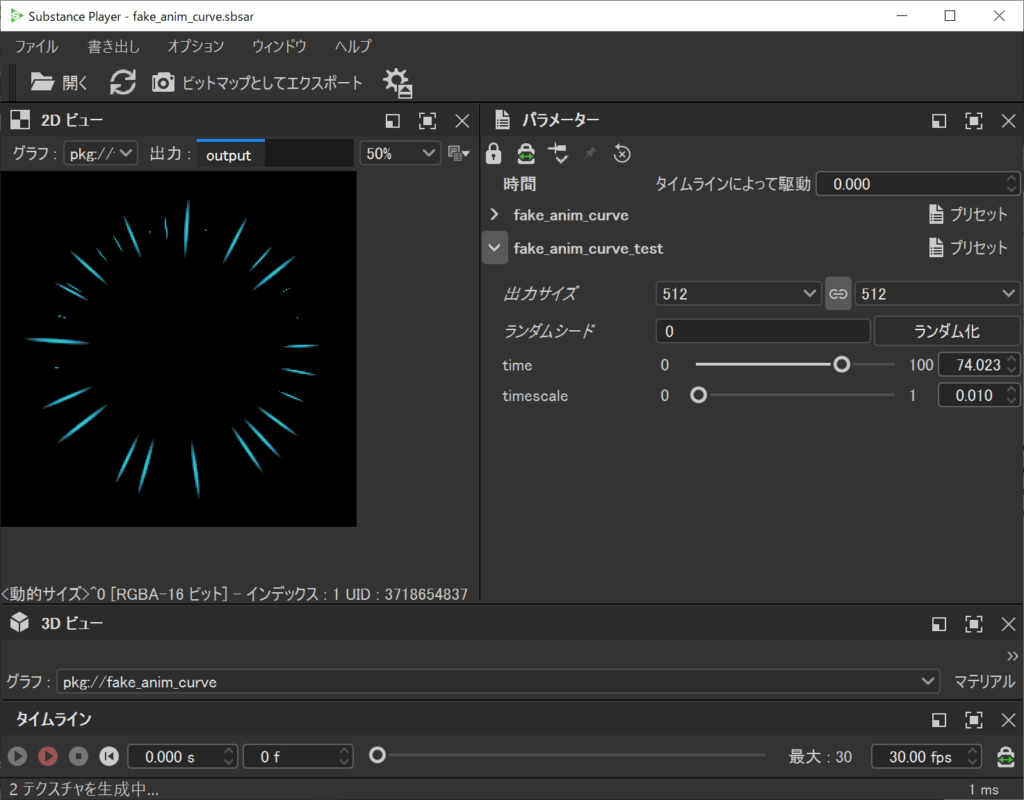Screen dimensions: 1024x800
Task: Open the オプション menu
Action: (195, 46)
